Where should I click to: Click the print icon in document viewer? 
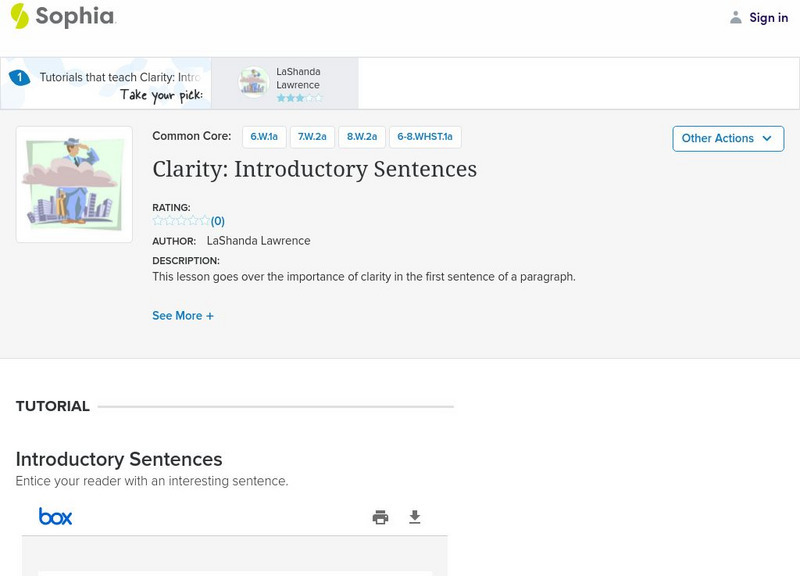pos(380,517)
